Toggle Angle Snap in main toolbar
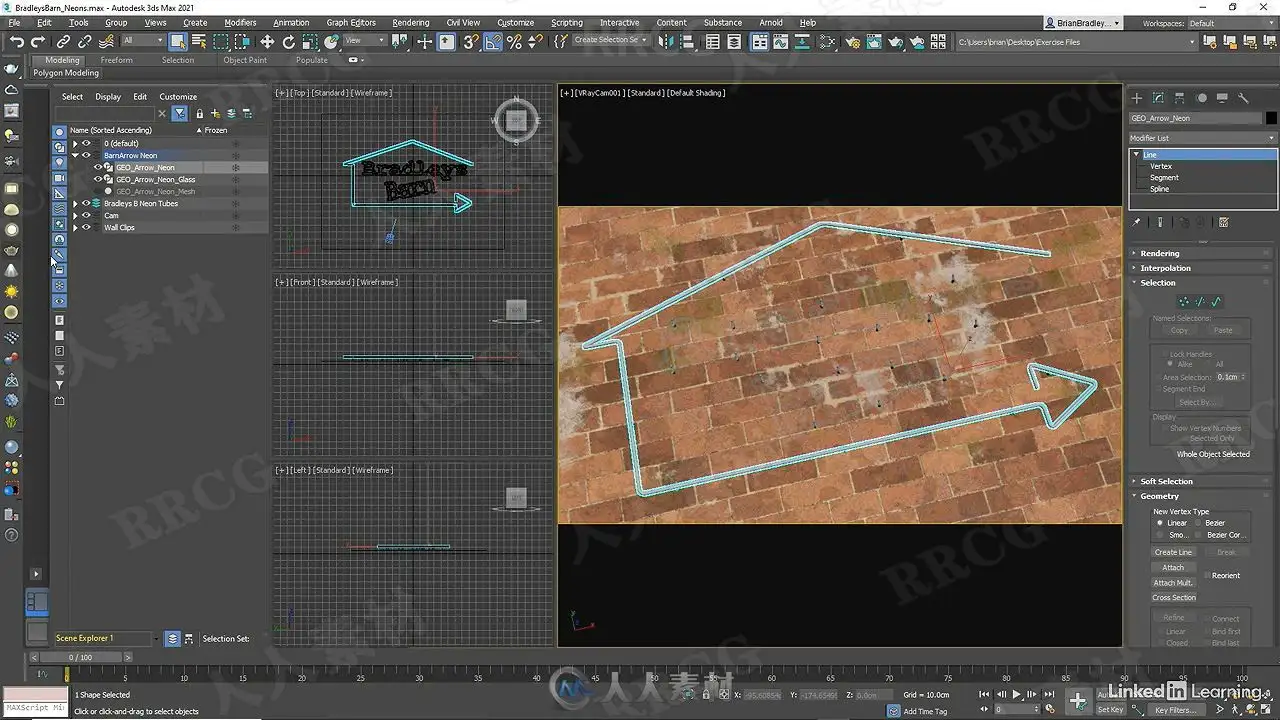Viewport: 1280px width, 720px height. point(493,42)
